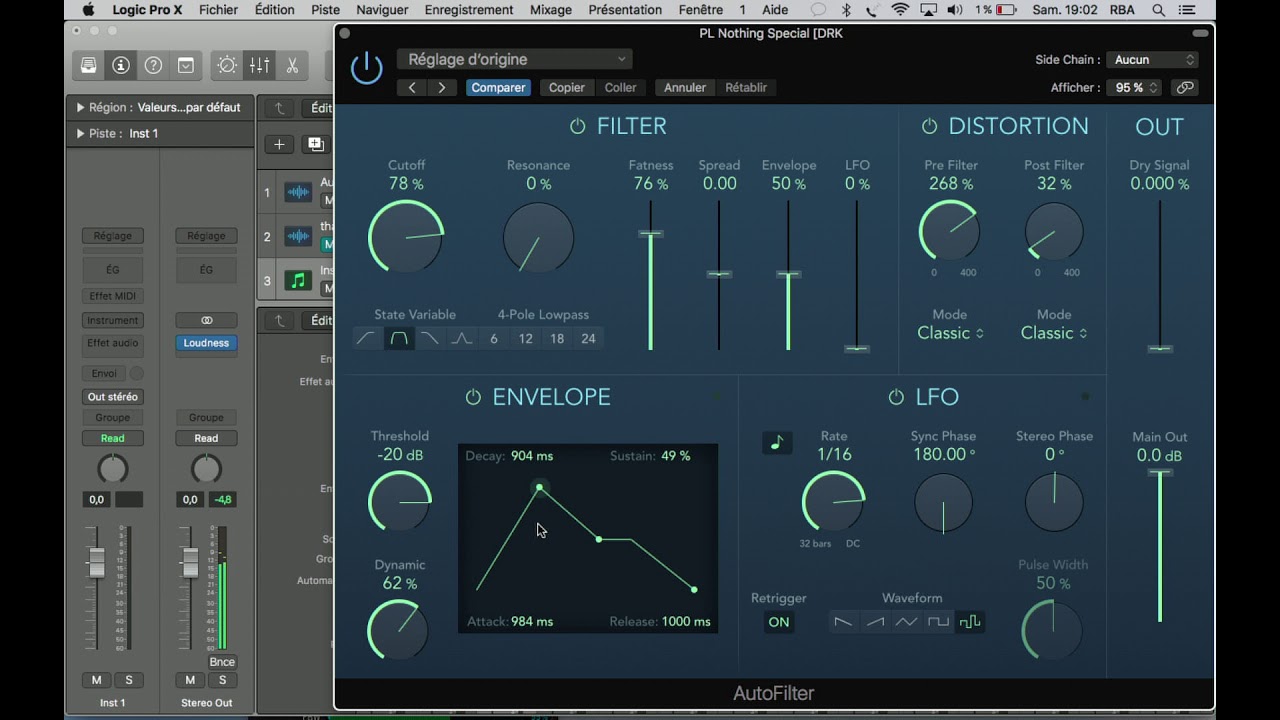
Task: Toggle the FILTER section power button
Action: (x=577, y=127)
